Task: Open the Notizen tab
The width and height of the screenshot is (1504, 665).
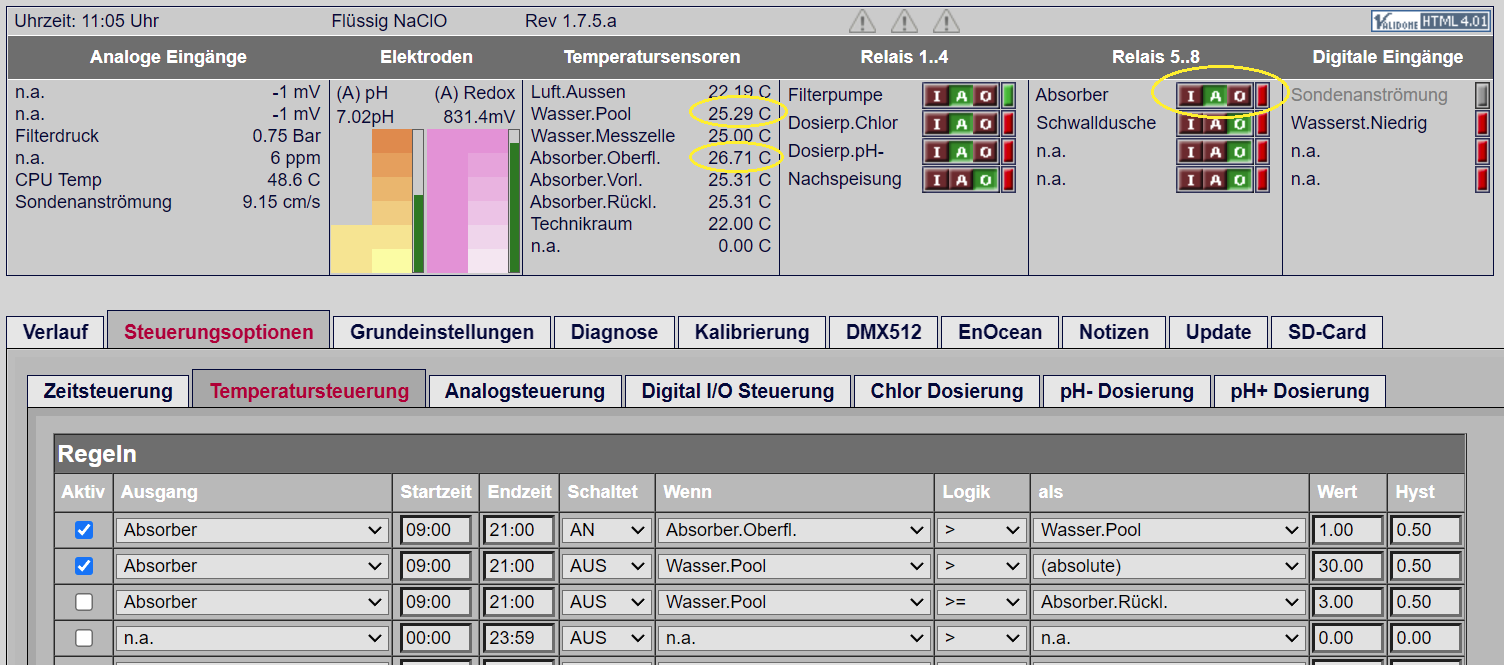Action: (x=1114, y=332)
